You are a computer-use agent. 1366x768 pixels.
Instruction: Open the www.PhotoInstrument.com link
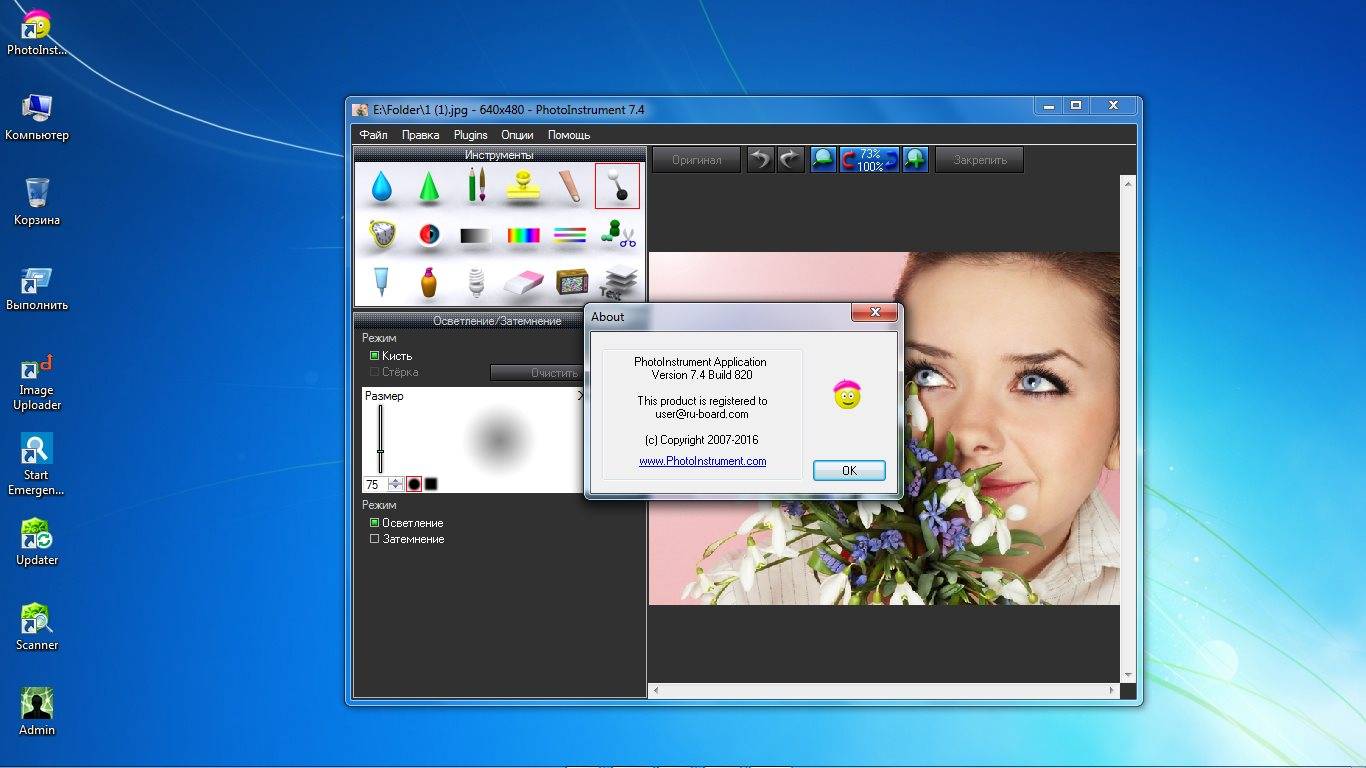[703, 461]
